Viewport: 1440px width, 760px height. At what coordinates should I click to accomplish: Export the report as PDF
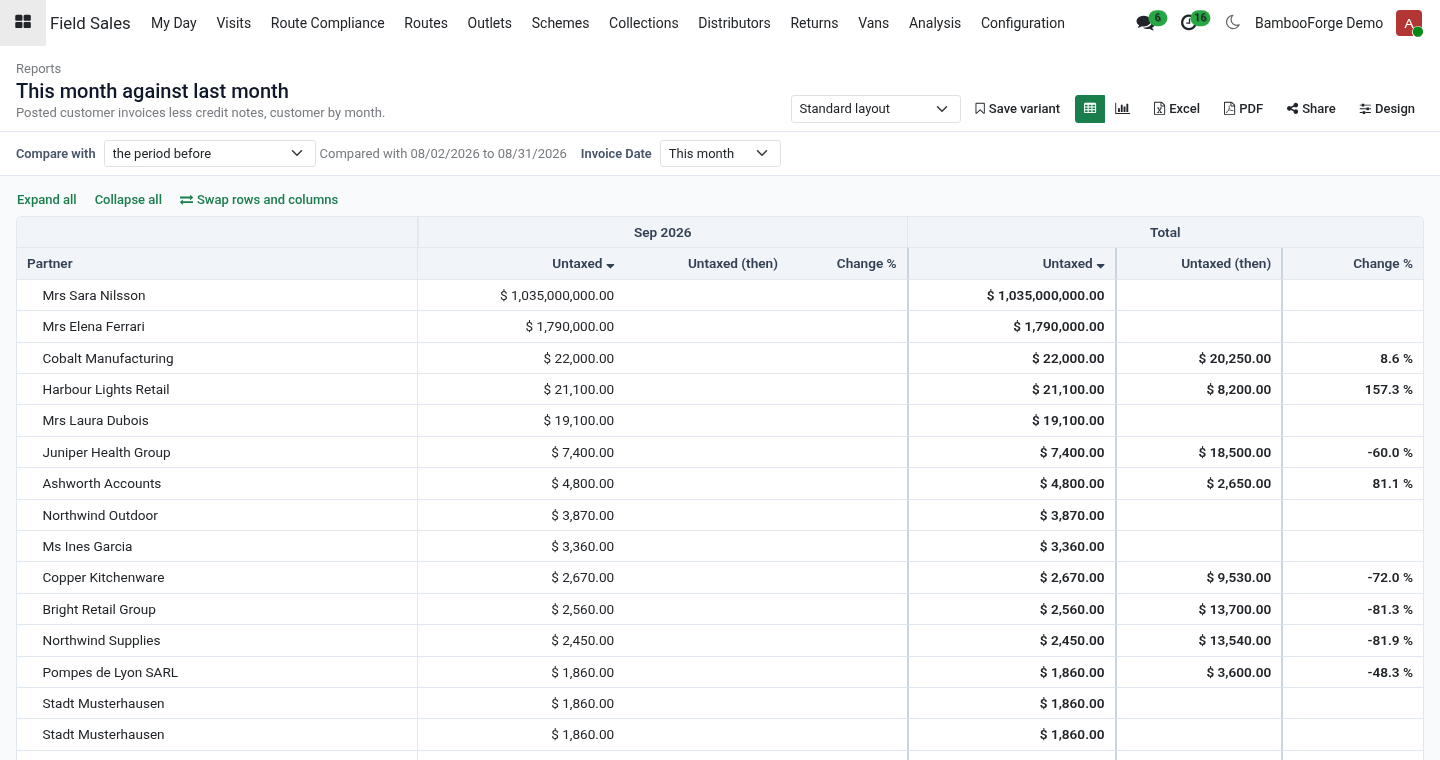pyautogui.click(x=1243, y=109)
